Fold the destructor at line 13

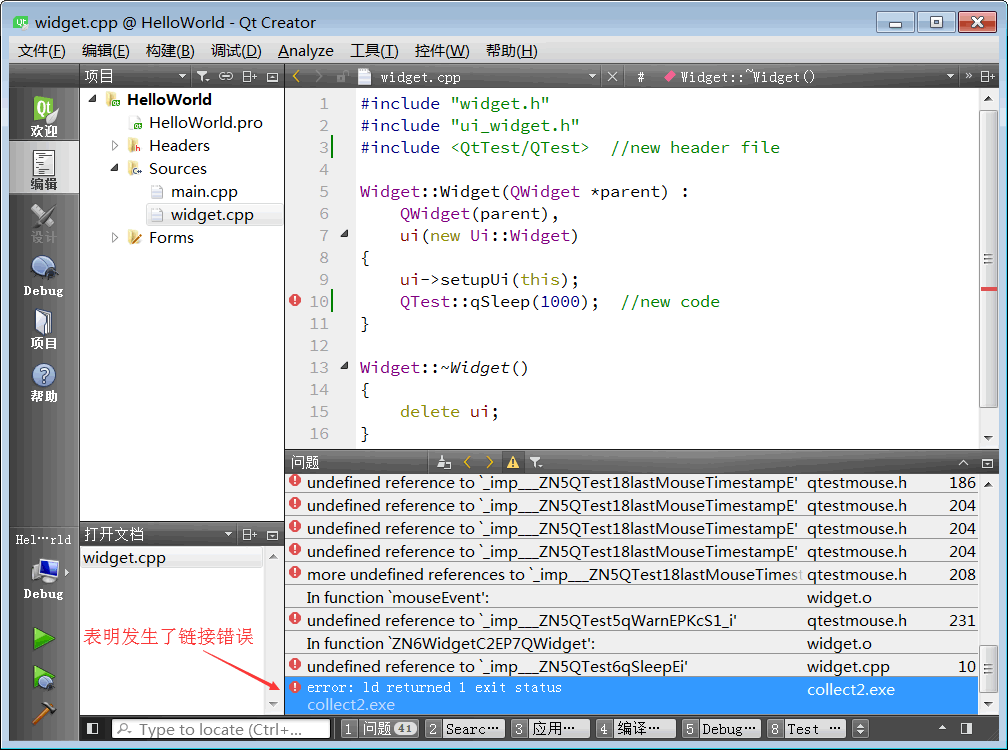345,366
